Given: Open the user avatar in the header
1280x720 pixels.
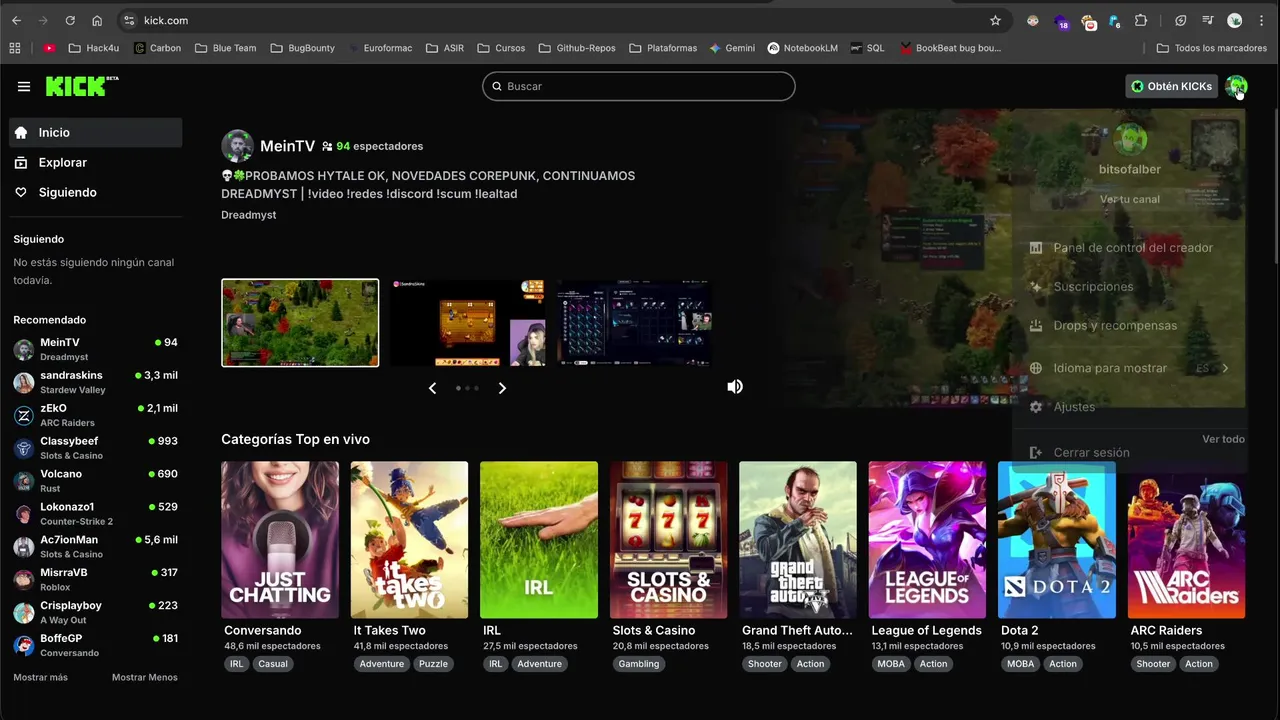Looking at the screenshot, I should [x=1236, y=86].
